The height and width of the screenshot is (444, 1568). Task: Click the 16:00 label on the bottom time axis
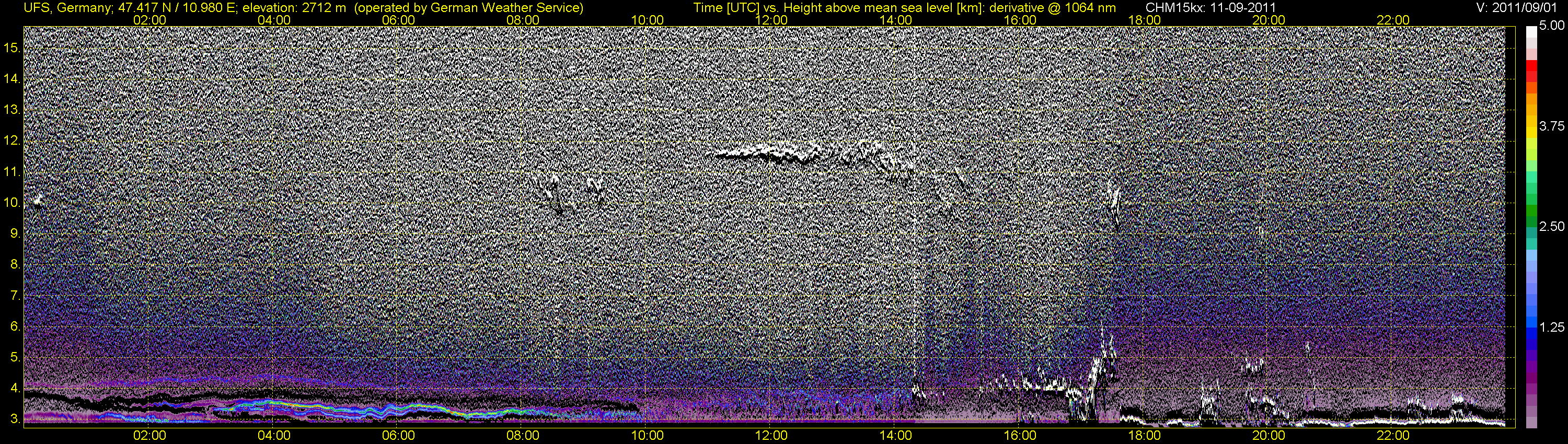(x=1020, y=436)
